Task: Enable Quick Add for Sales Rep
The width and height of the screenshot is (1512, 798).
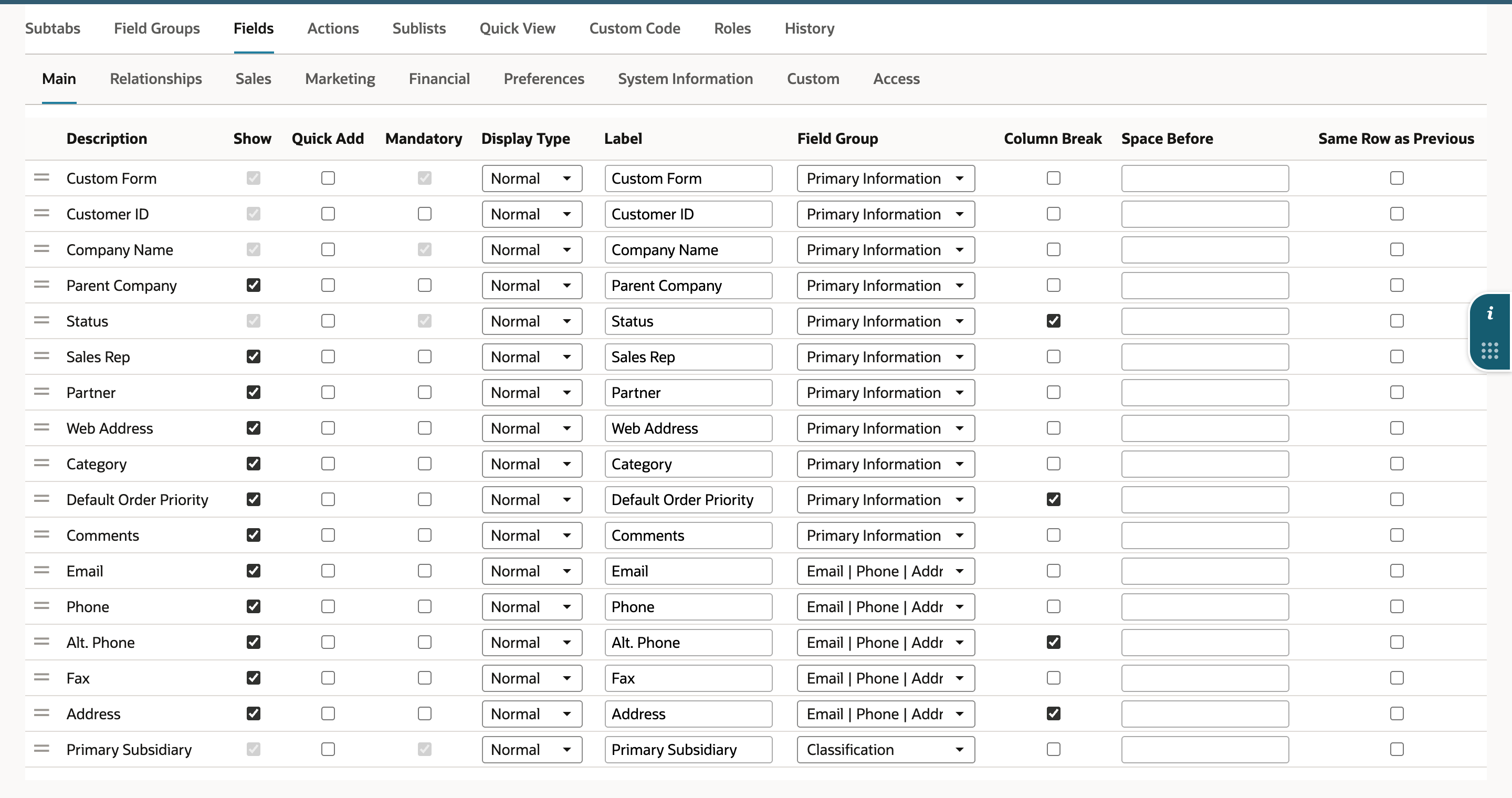Action: [x=328, y=357]
